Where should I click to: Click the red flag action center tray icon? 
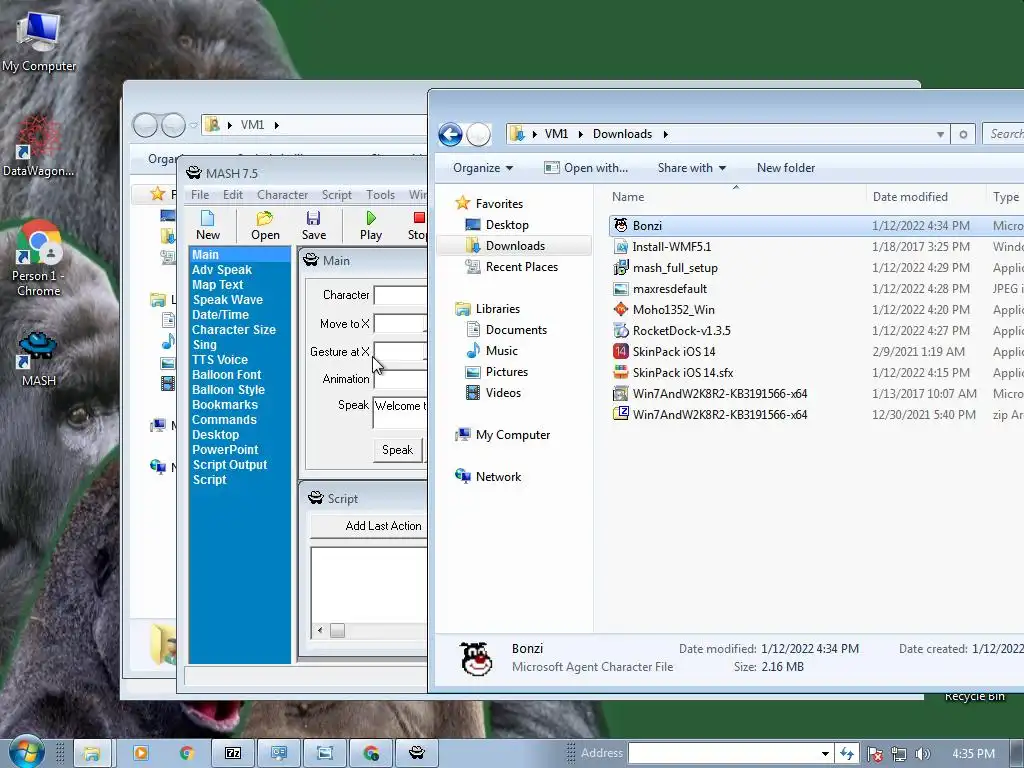[875, 754]
